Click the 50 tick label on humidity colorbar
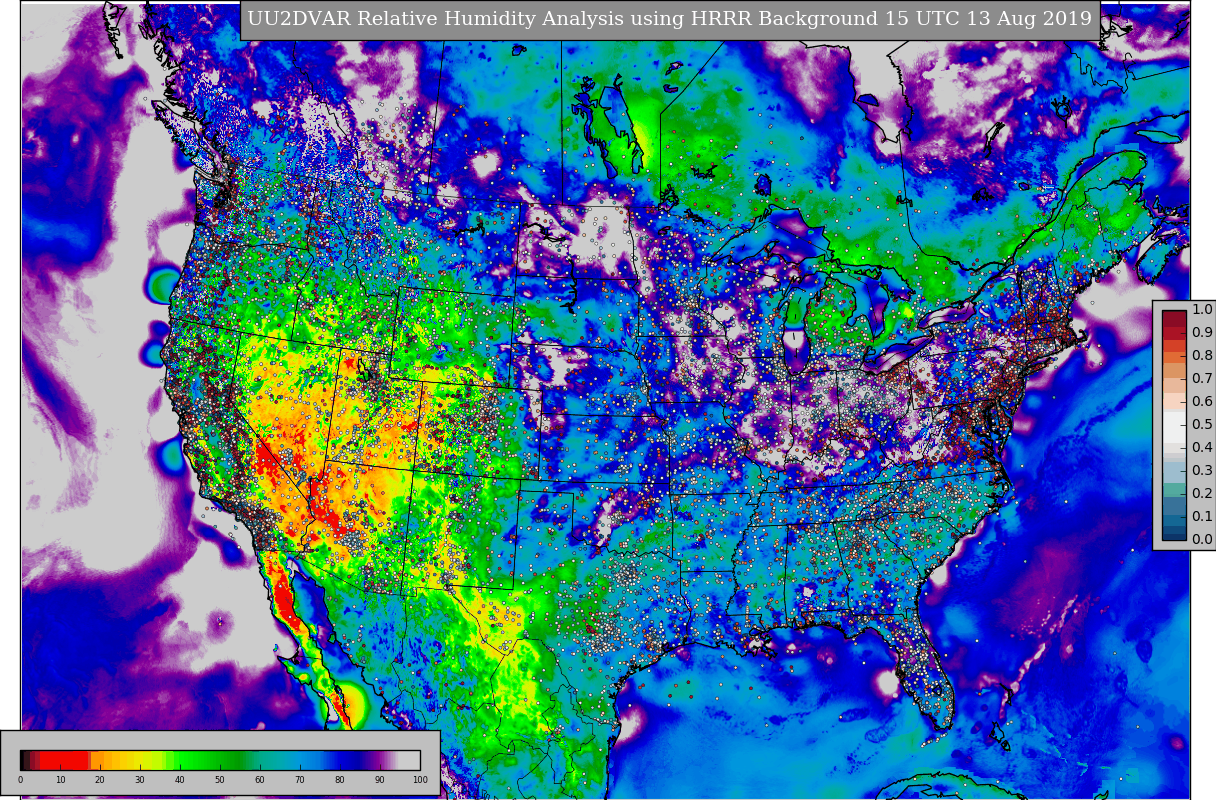1216x800 pixels. [x=220, y=780]
